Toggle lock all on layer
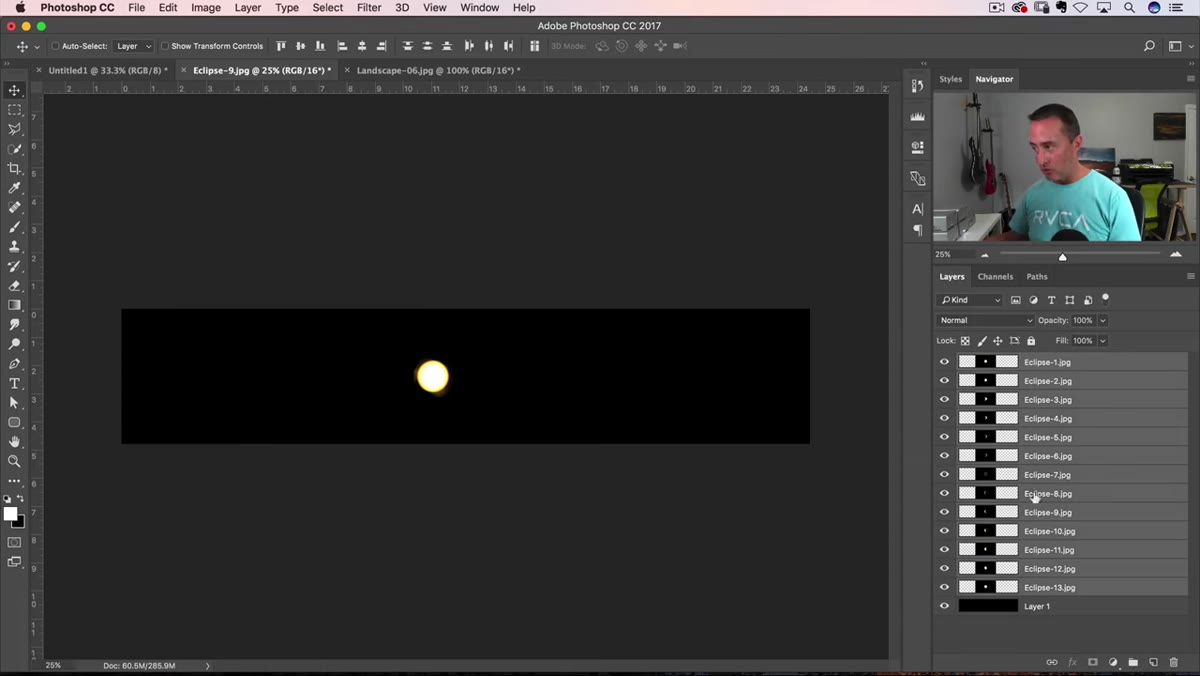Screen dimensions: 1200x676 1031,341
